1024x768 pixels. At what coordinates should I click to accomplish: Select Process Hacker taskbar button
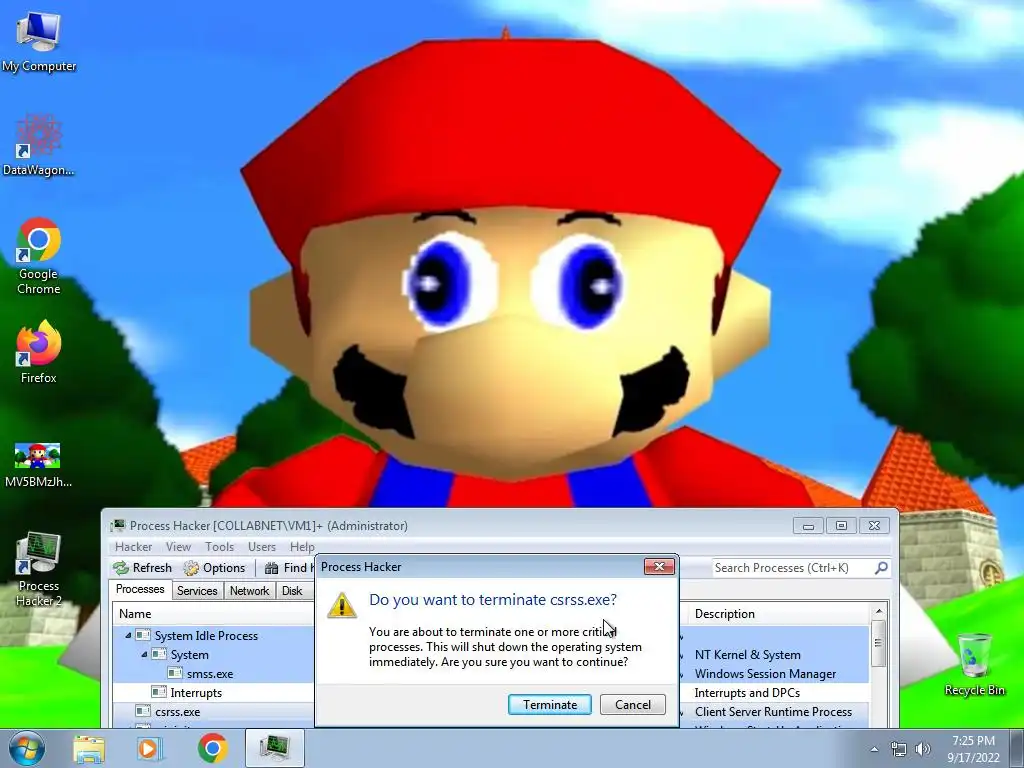[x=275, y=748]
